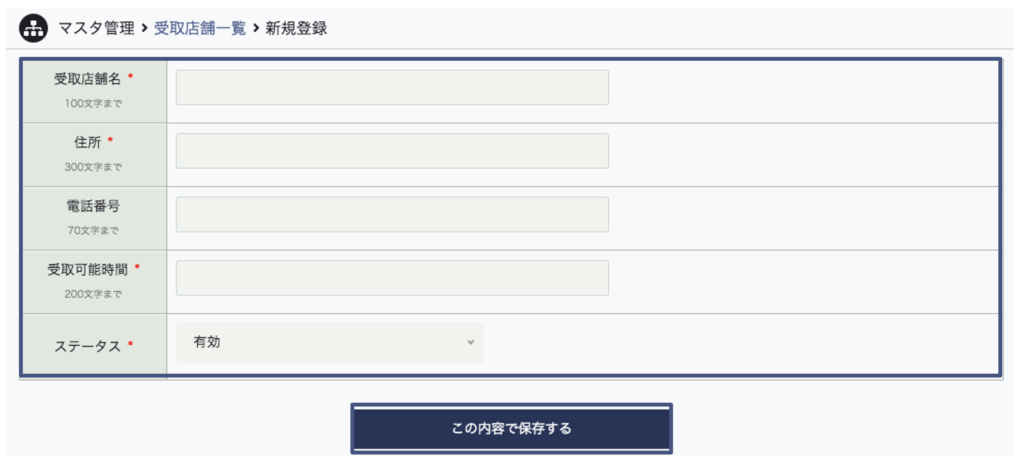Viewport: 1024px width, 464px height.
Task: Click the 住所 field label
Action: (x=88, y=142)
